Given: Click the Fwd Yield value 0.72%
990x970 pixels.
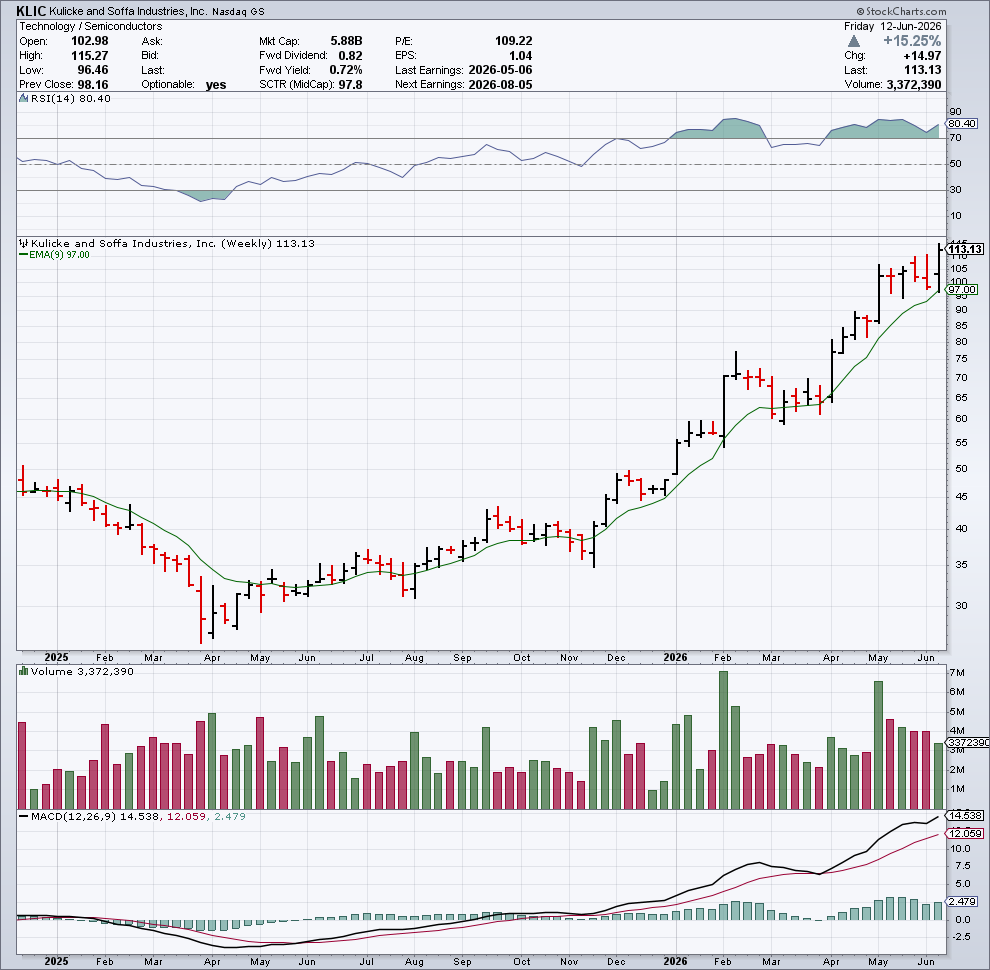Looking at the screenshot, I should [346, 70].
